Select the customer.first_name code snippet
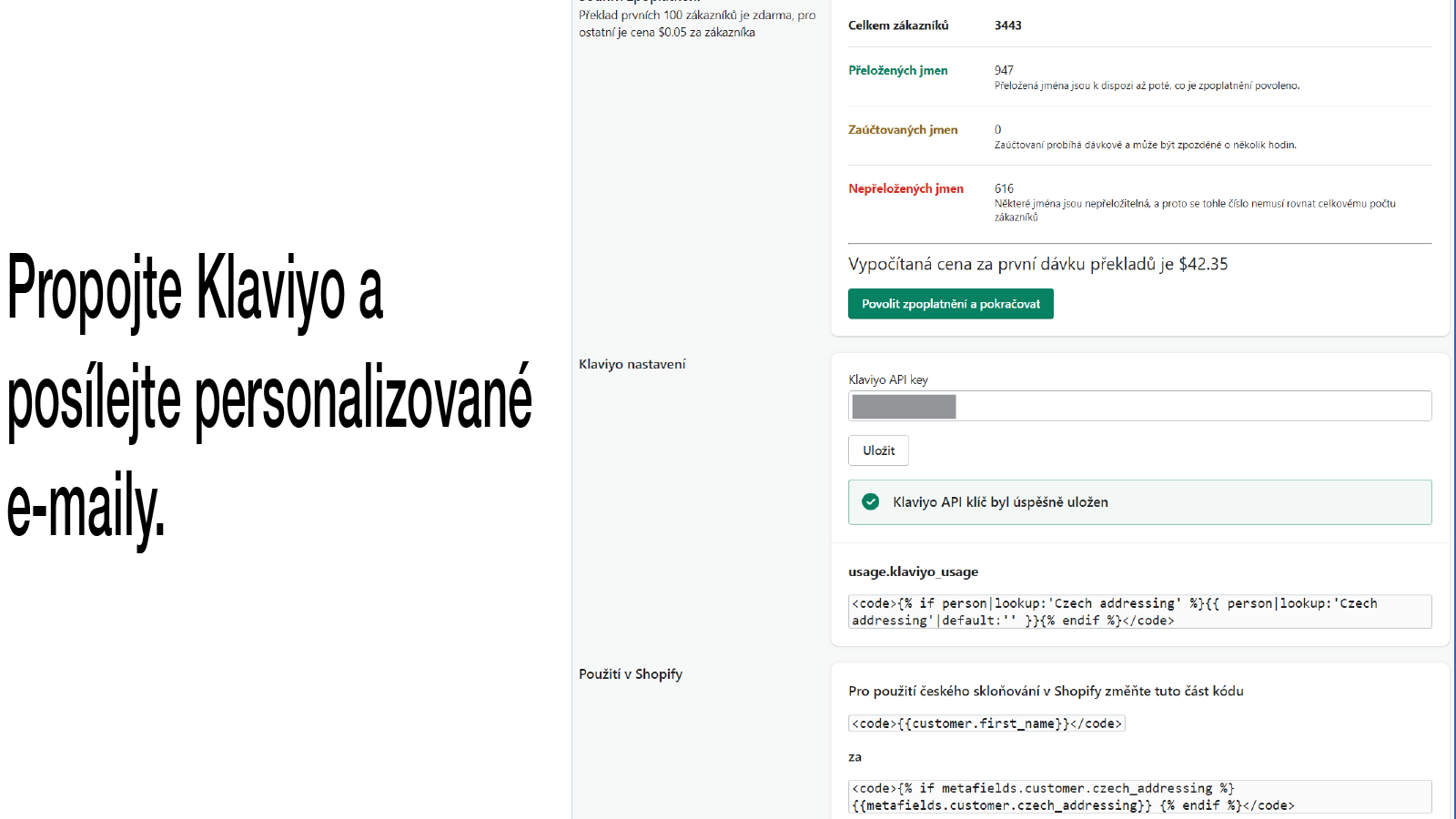This screenshot has width=1456, height=819. click(x=986, y=723)
